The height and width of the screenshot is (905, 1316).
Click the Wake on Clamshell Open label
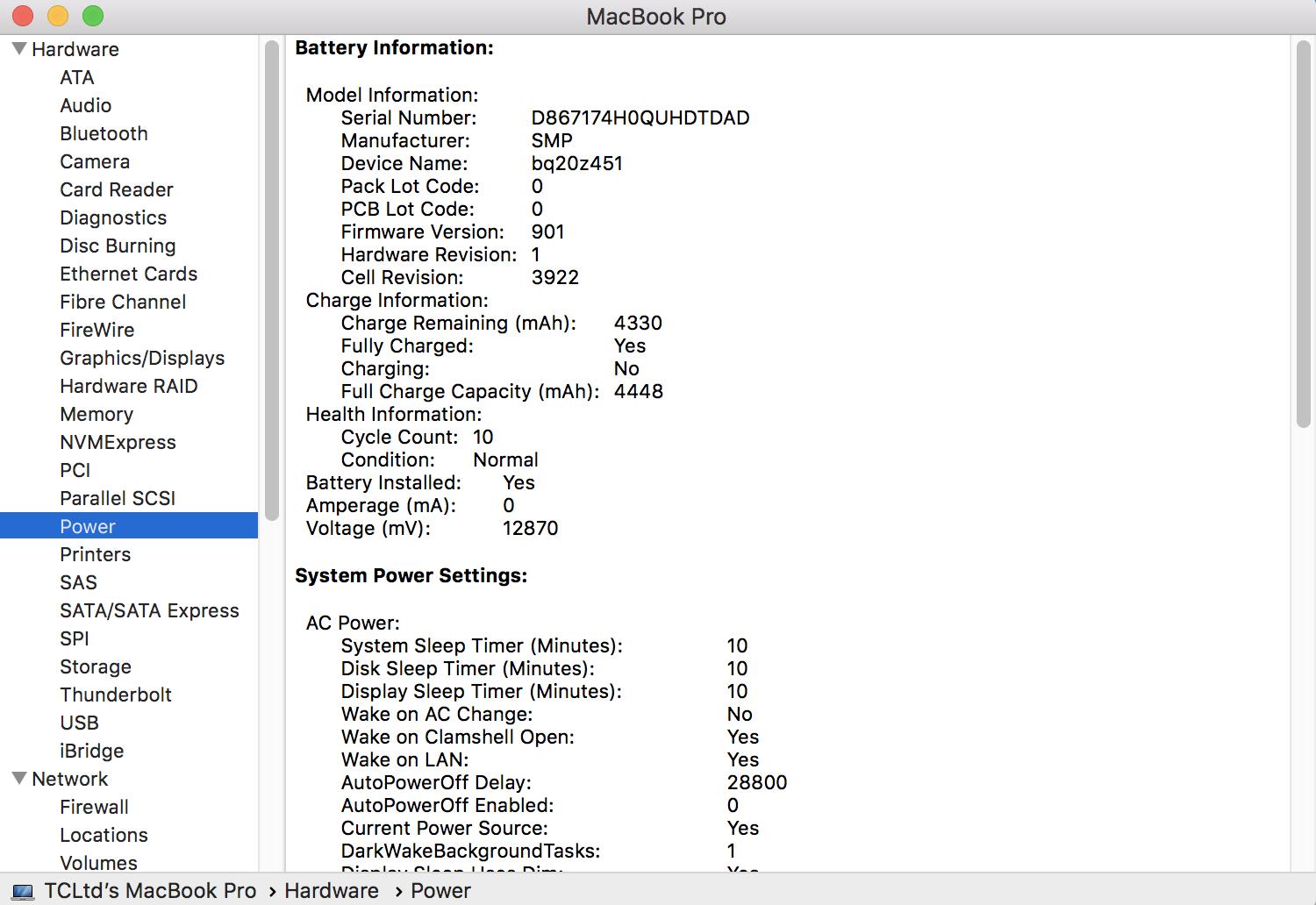pos(458,737)
